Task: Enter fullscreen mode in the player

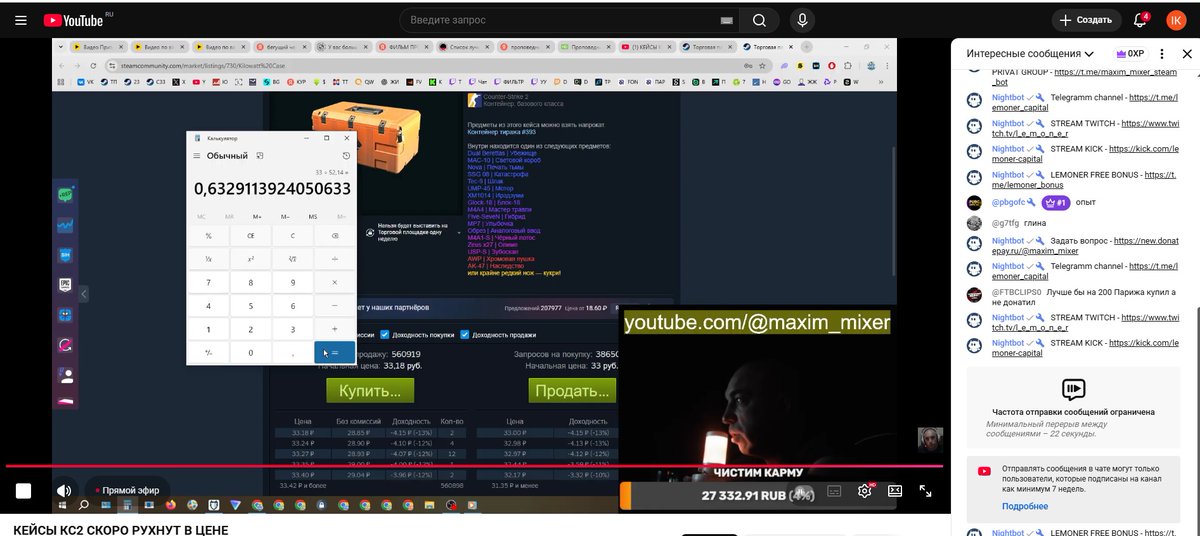Action: [x=926, y=491]
